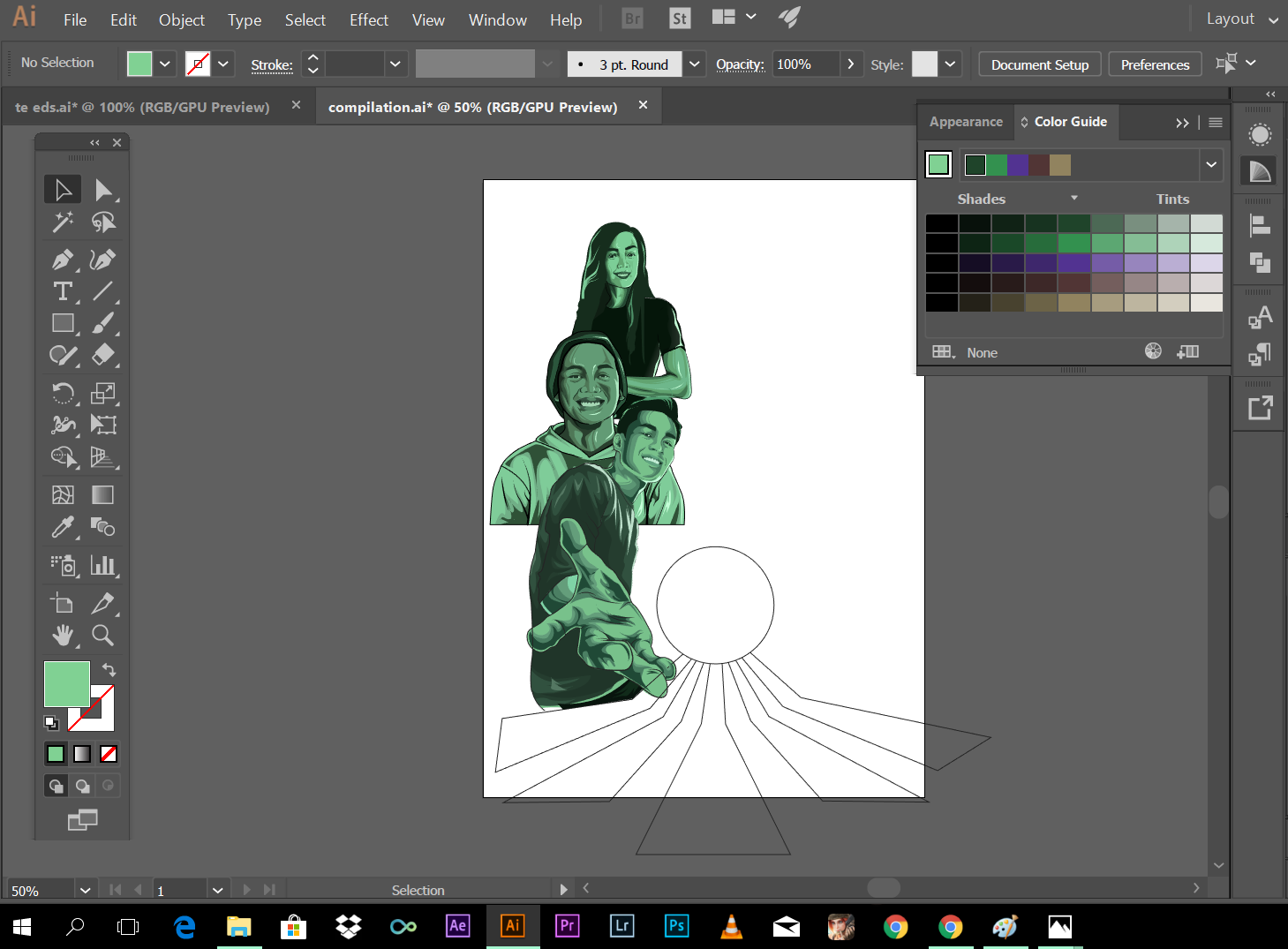The width and height of the screenshot is (1288, 949).
Task: Set paint mode to None
Action: pos(109,754)
